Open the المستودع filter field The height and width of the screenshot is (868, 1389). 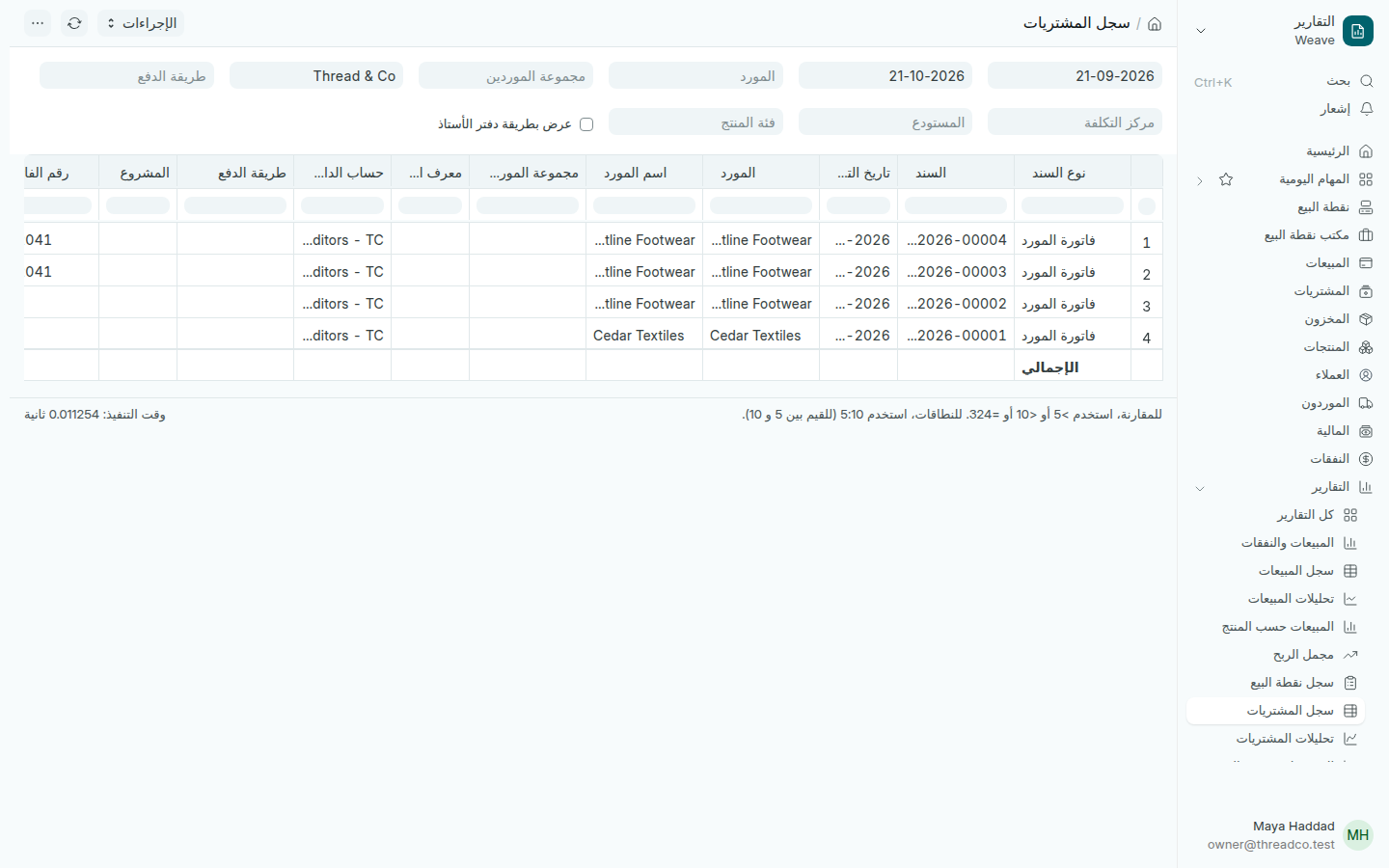pyautogui.click(x=885, y=122)
